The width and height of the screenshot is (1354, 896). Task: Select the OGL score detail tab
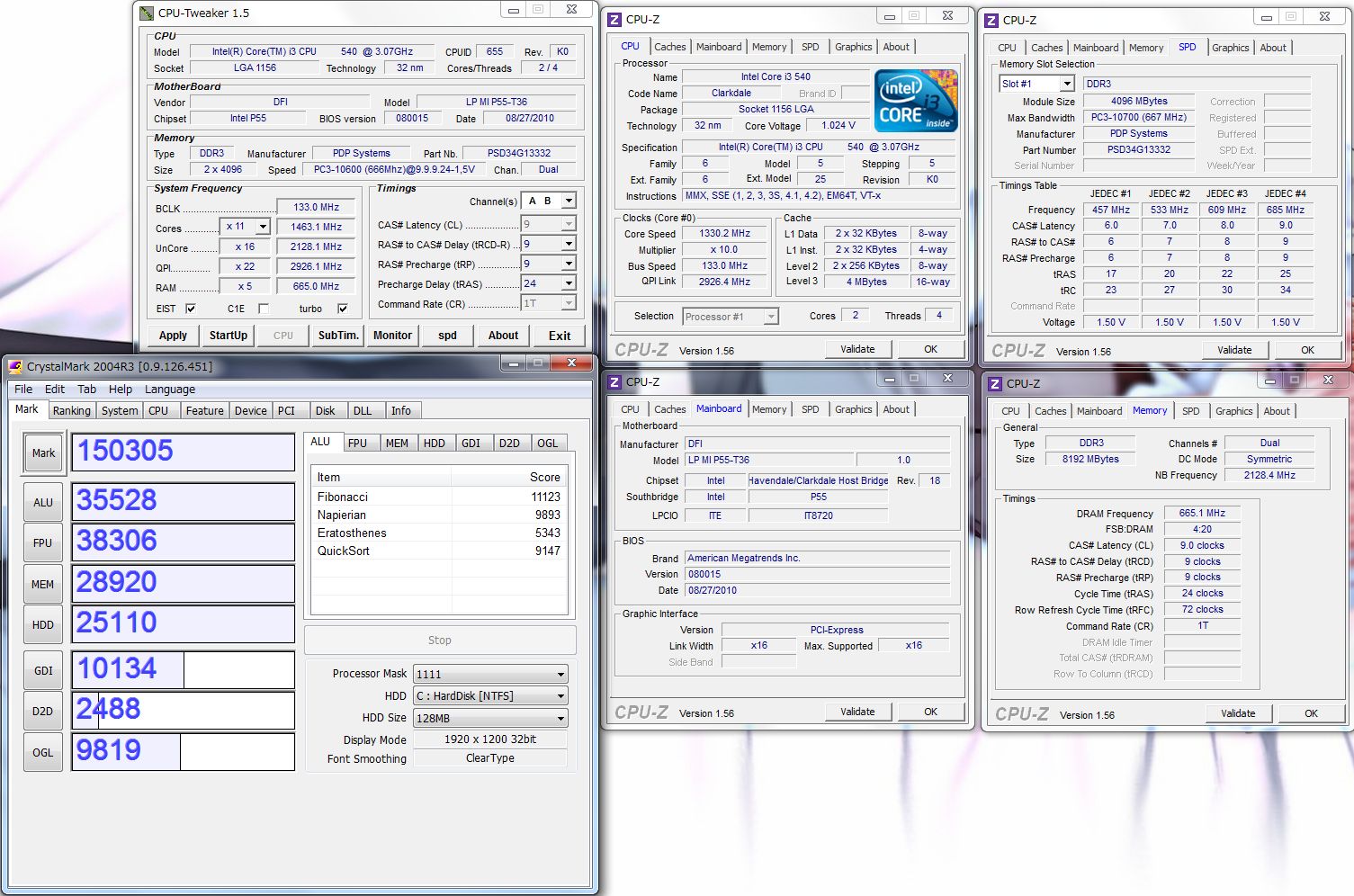(x=547, y=444)
